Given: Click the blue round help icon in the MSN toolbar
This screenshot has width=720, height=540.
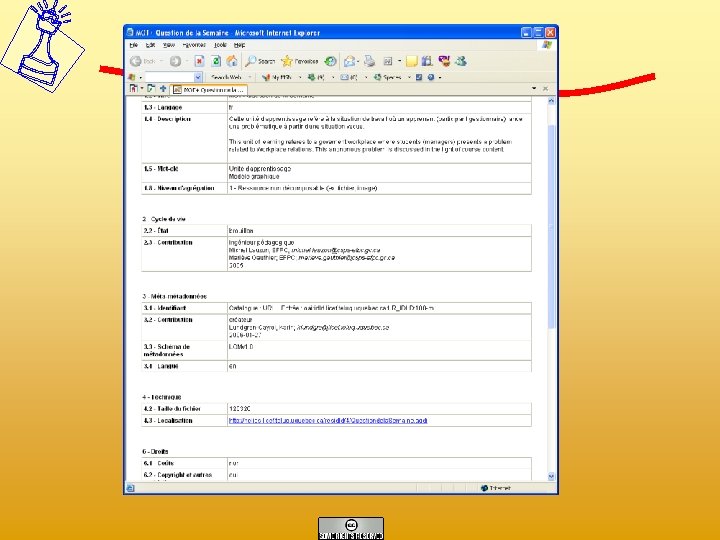Looking at the screenshot, I should [431, 77].
